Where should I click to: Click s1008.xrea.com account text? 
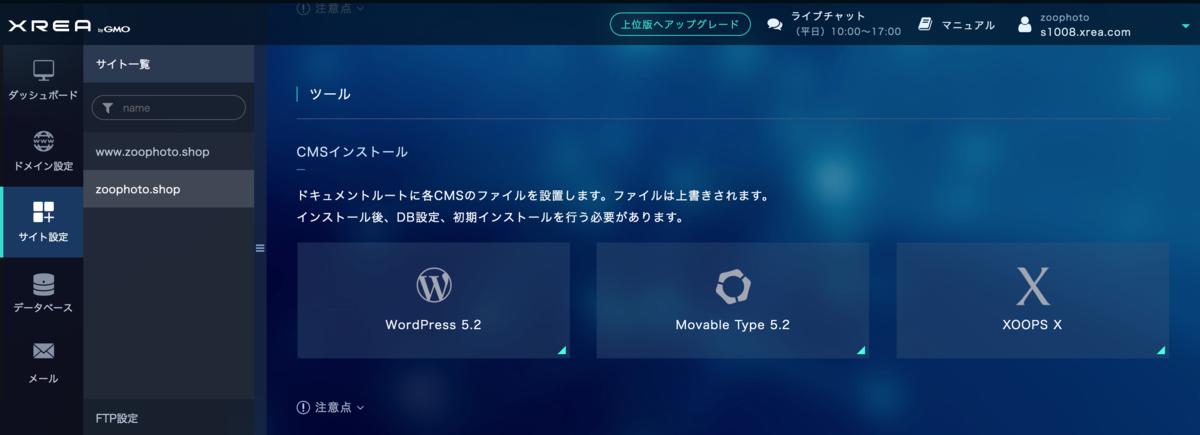(1085, 32)
